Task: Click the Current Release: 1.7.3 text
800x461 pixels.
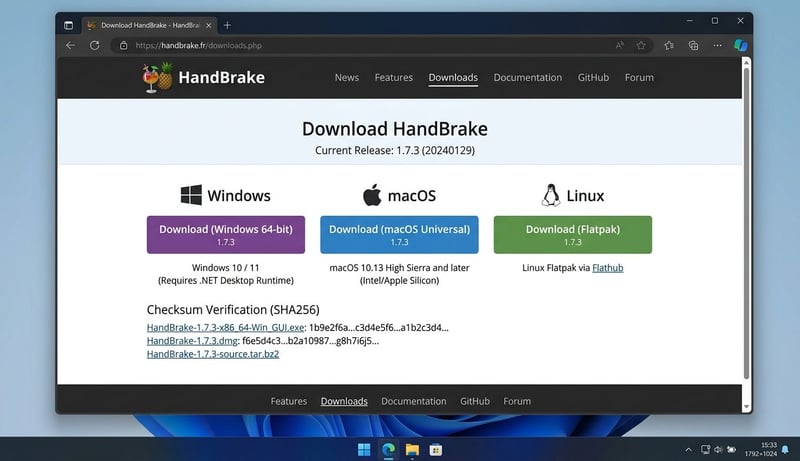Action: click(395, 150)
